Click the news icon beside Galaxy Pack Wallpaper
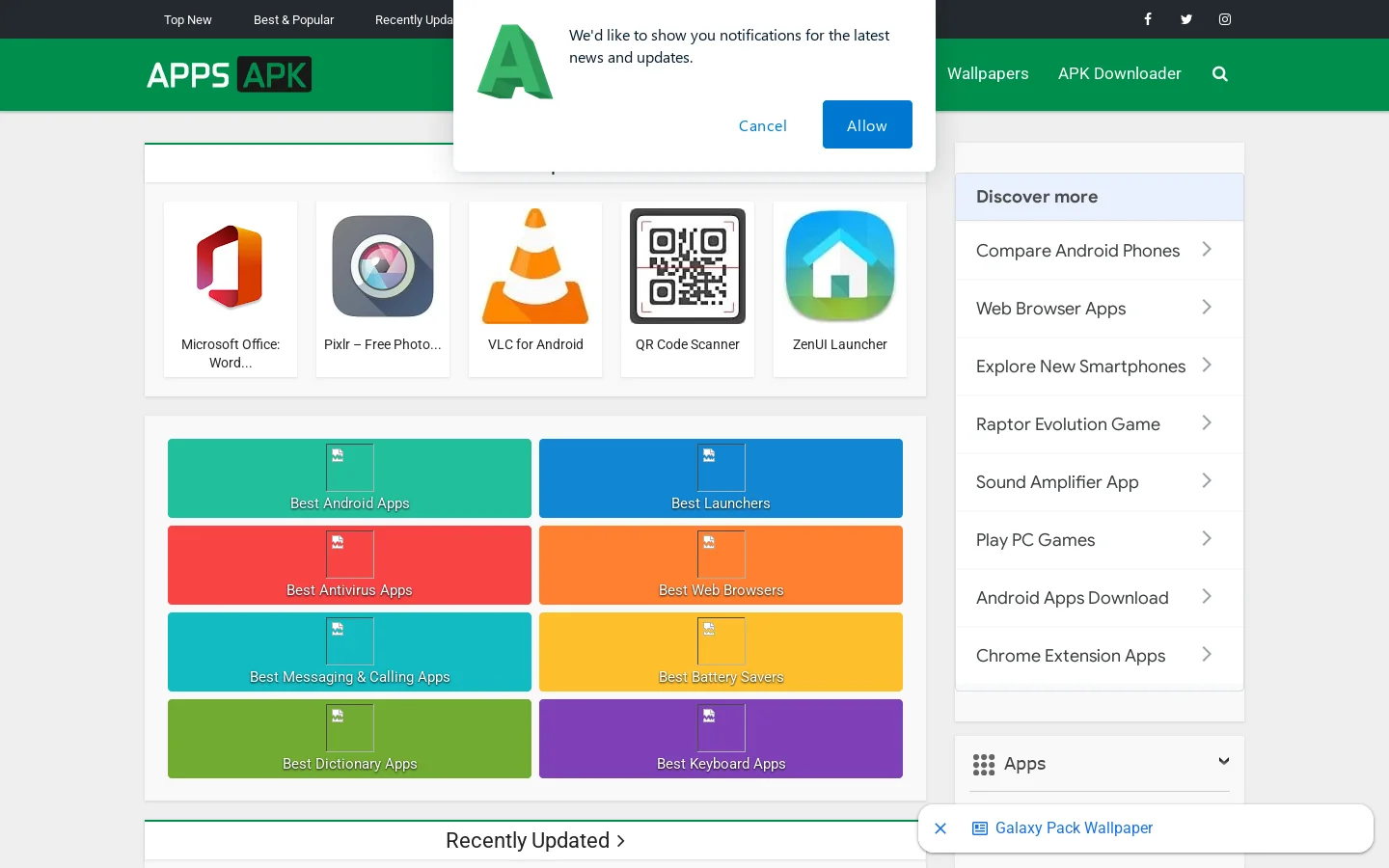Viewport: 1389px width, 868px height. tap(980, 828)
